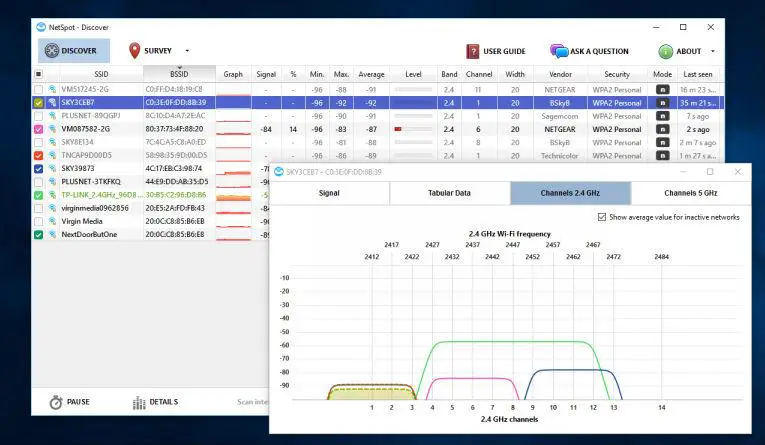Click the NETGEAR vendor cell for VM087582-2G
The width and height of the screenshot is (765, 445).
pos(560,129)
